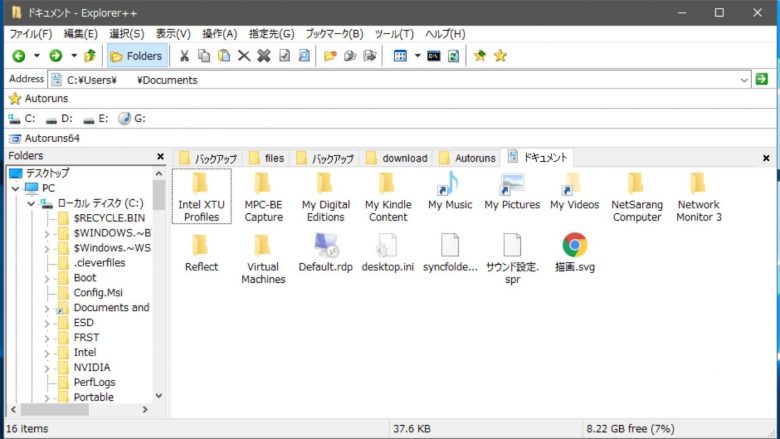Permanently delete with bold X icon
This screenshot has width=780, height=439.
coord(264,56)
